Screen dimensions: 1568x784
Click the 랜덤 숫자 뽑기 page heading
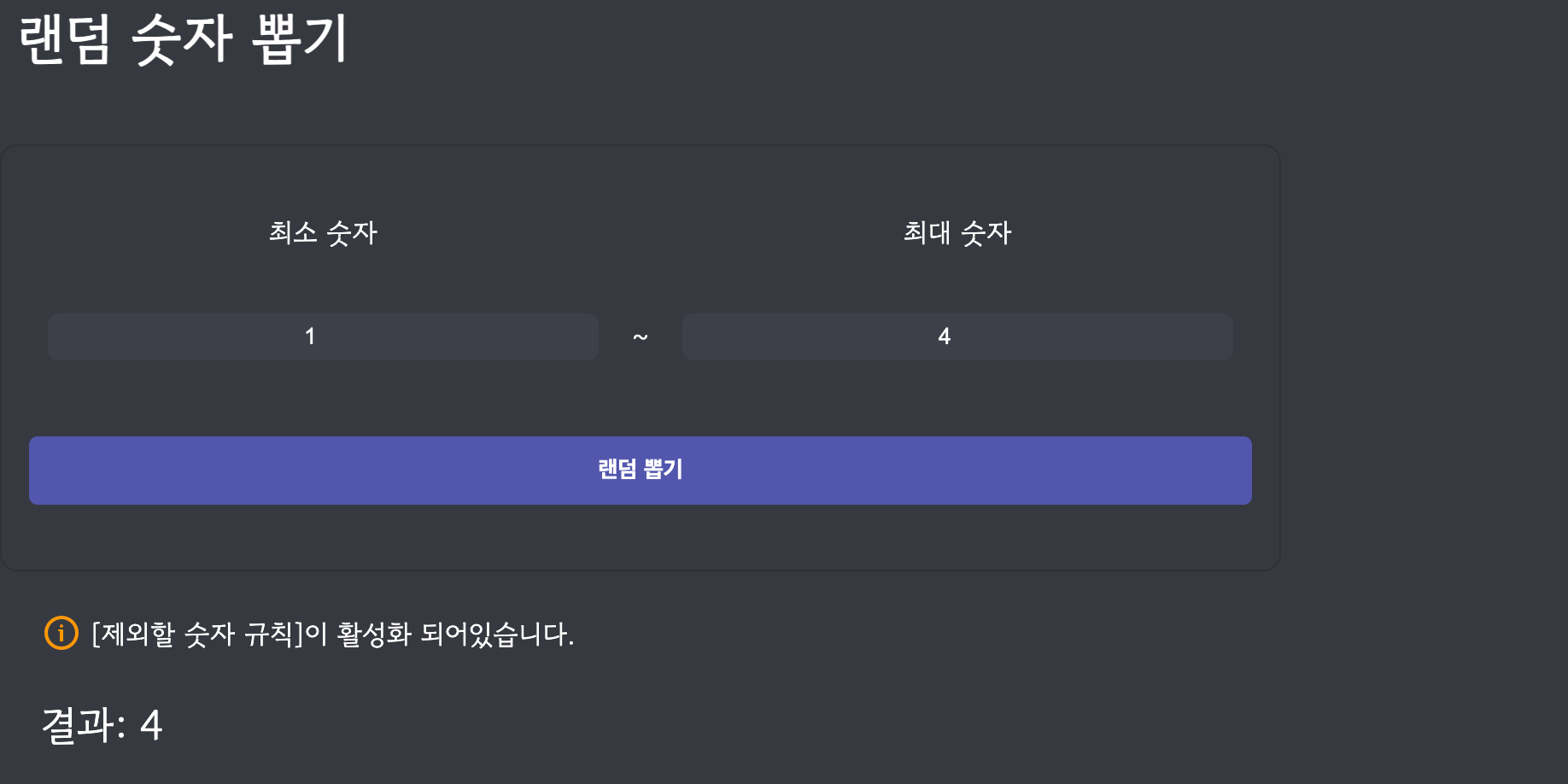click(x=184, y=39)
